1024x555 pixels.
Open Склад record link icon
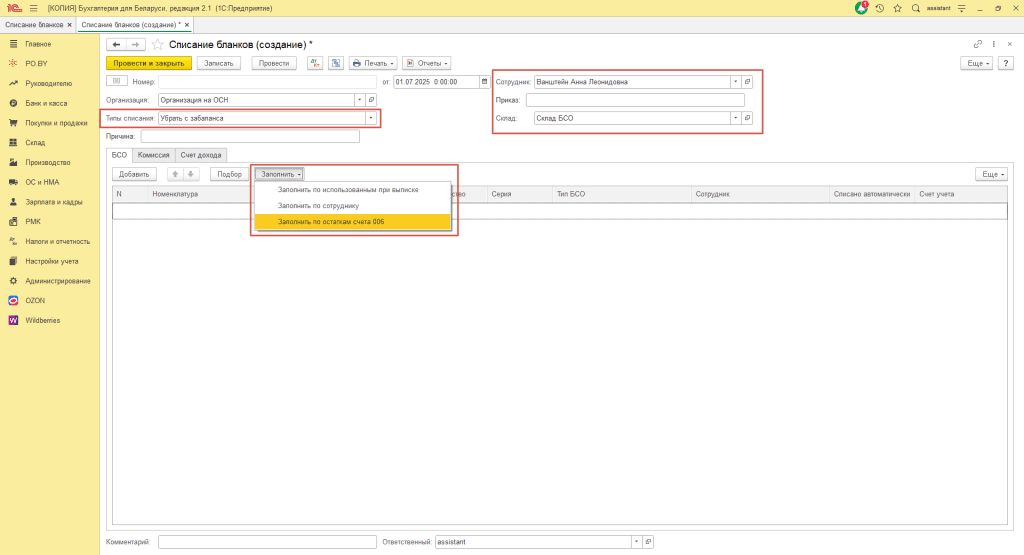[747, 118]
